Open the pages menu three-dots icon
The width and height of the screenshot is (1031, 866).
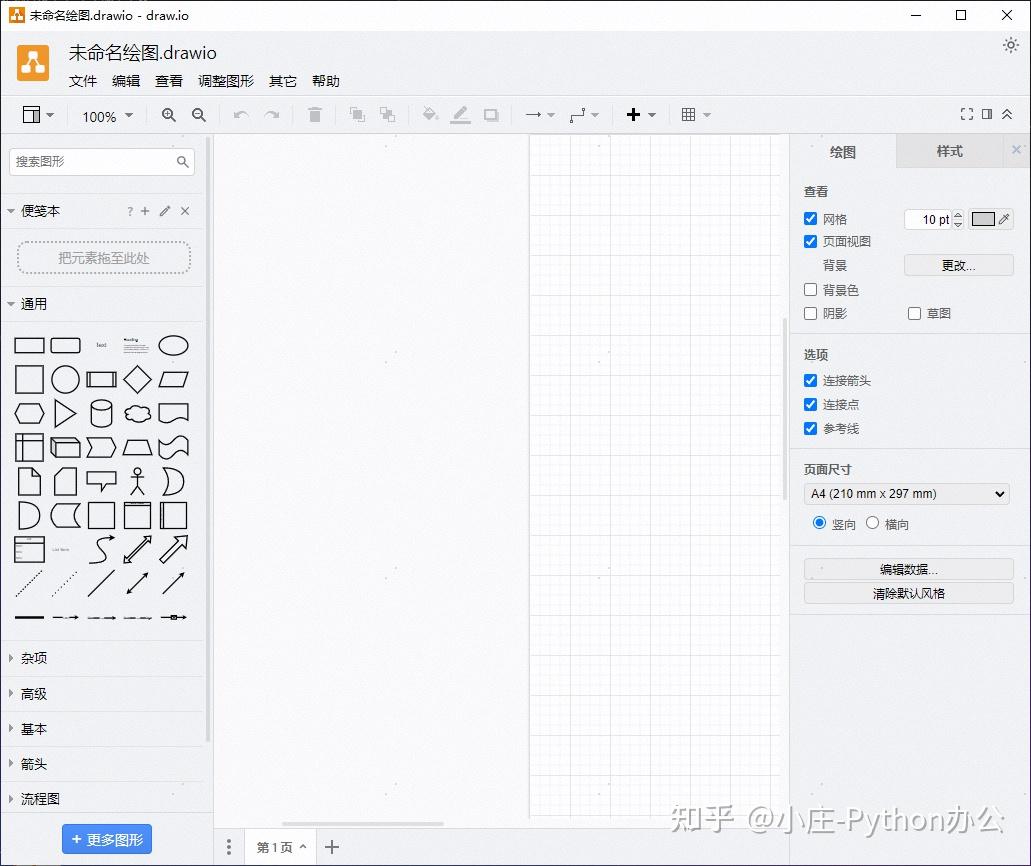[x=229, y=847]
